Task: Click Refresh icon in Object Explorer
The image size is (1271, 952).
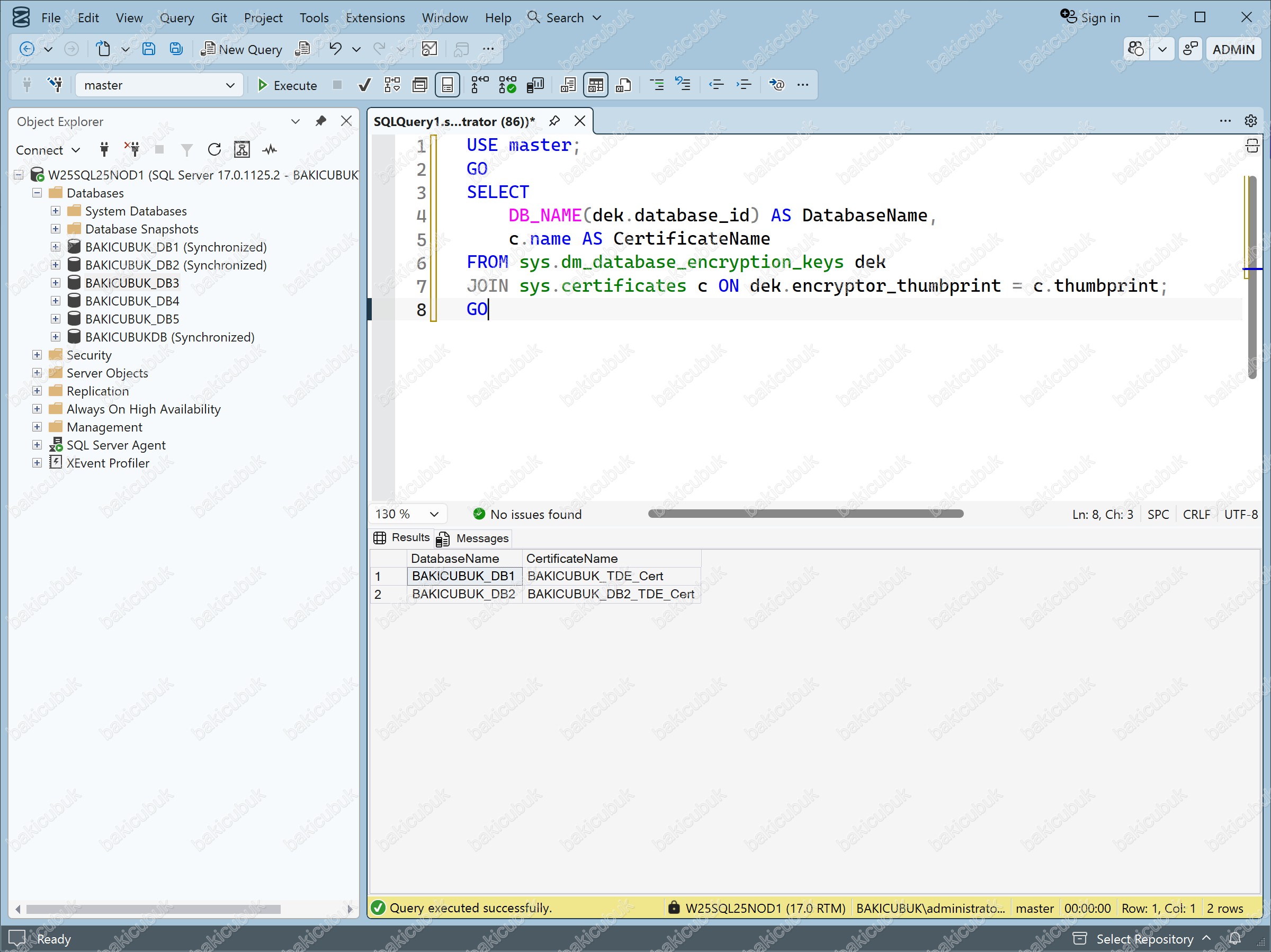Action: tap(214, 150)
